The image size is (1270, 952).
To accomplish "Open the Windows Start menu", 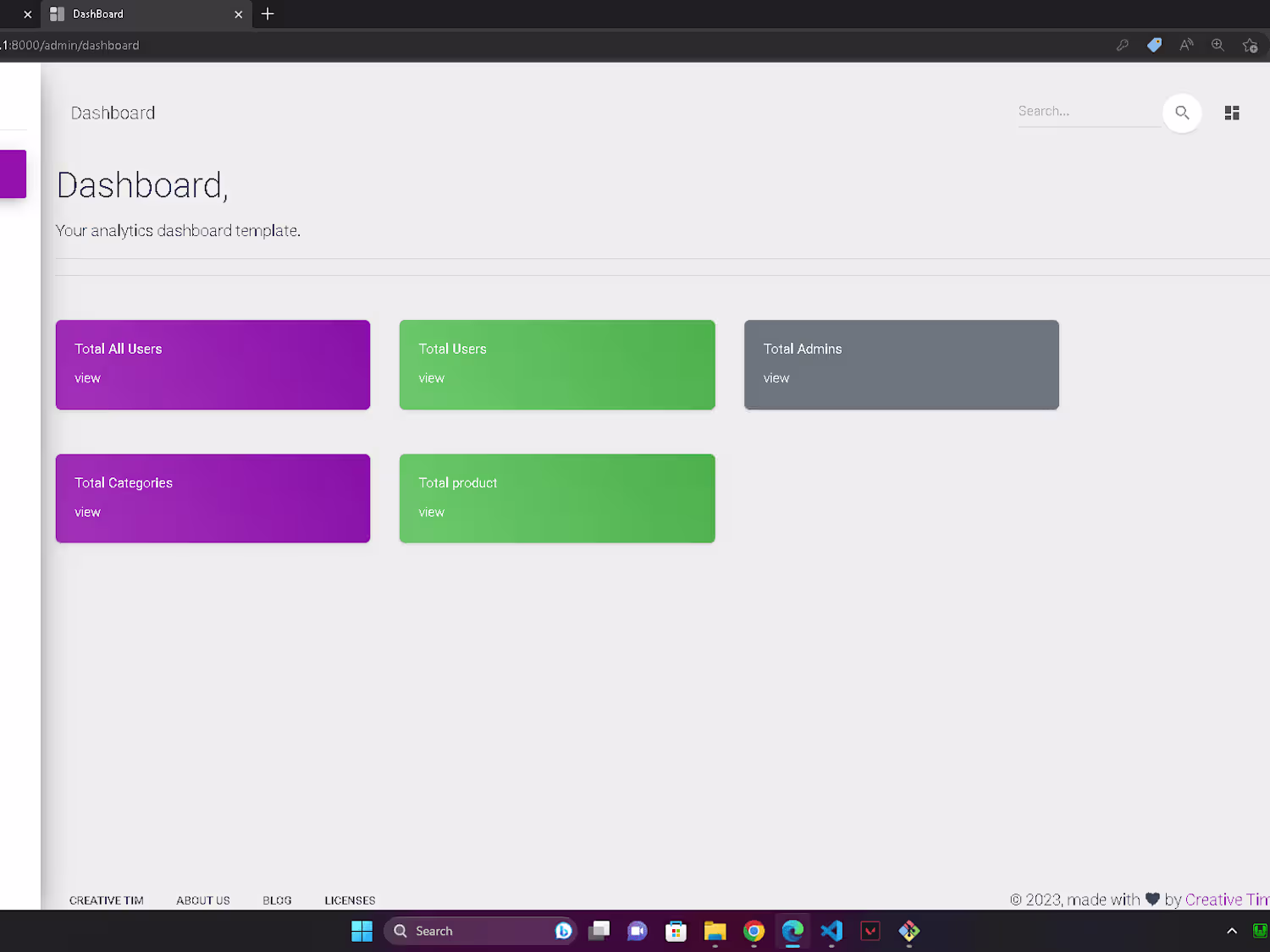I will (362, 931).
